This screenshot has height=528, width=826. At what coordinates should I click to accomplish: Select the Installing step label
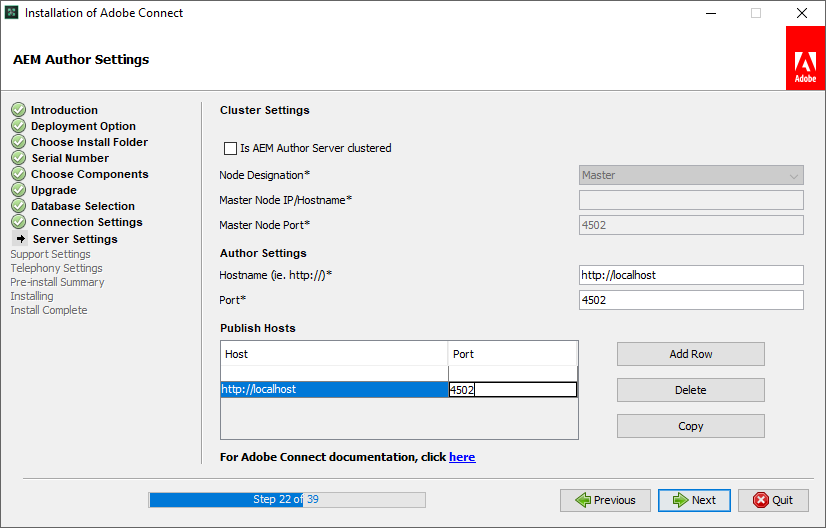click(32, 296)
